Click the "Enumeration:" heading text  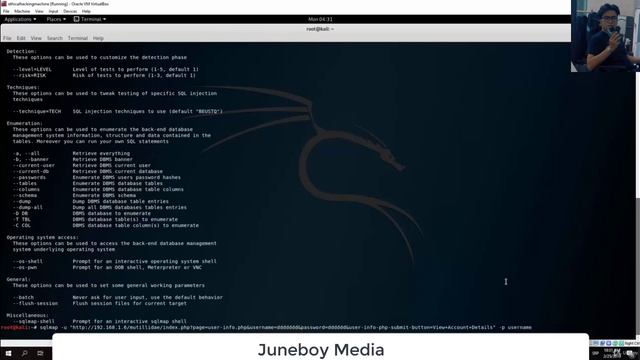pos(24,123)
